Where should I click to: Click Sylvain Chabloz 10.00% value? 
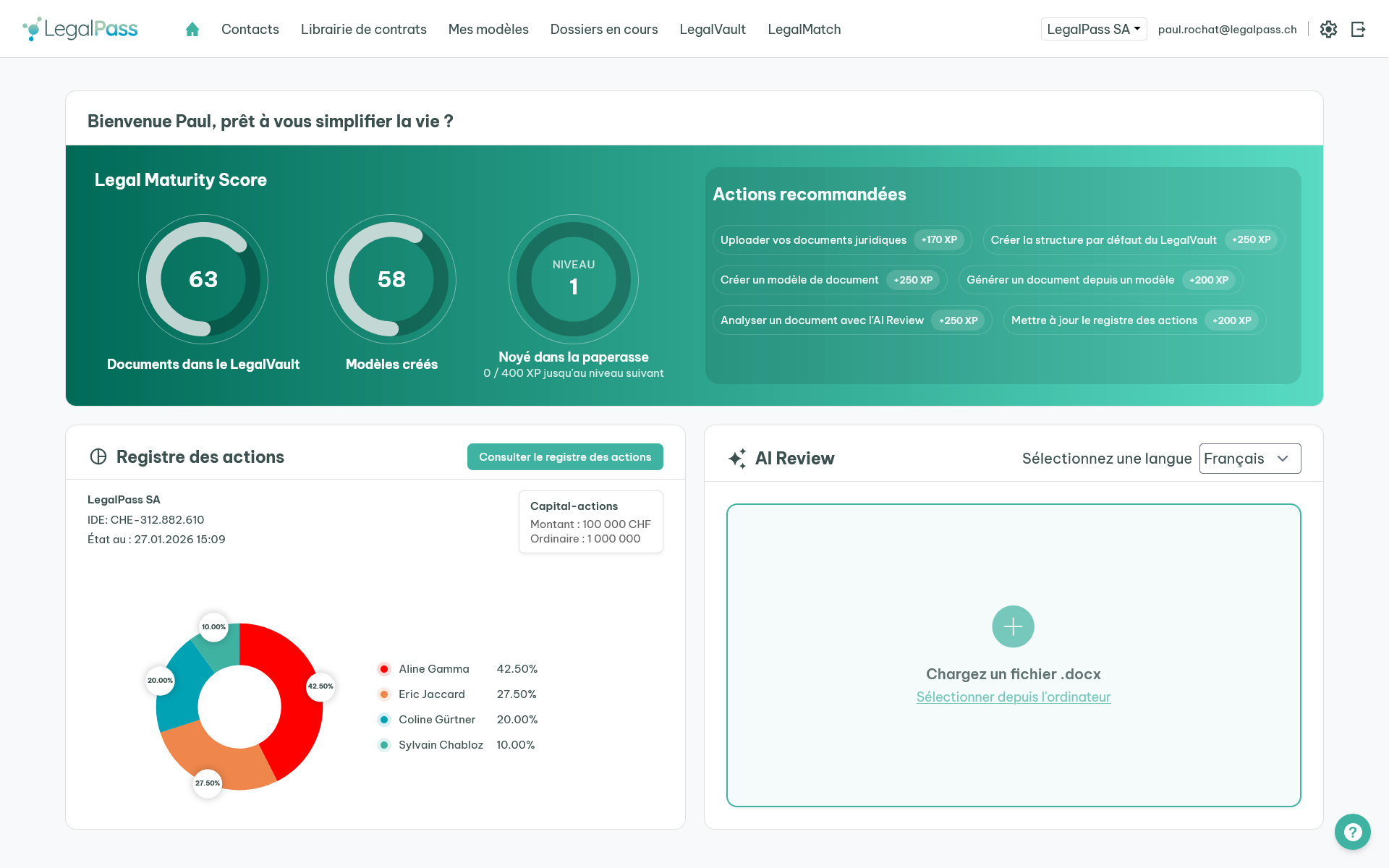coord(516,745)
